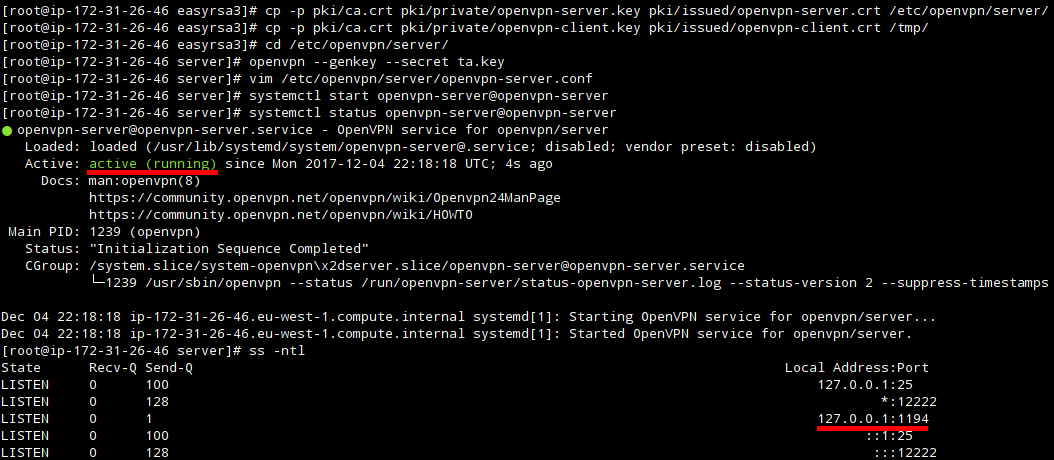Open the Openvpn24ManPage wiki URL

[324, 198]
